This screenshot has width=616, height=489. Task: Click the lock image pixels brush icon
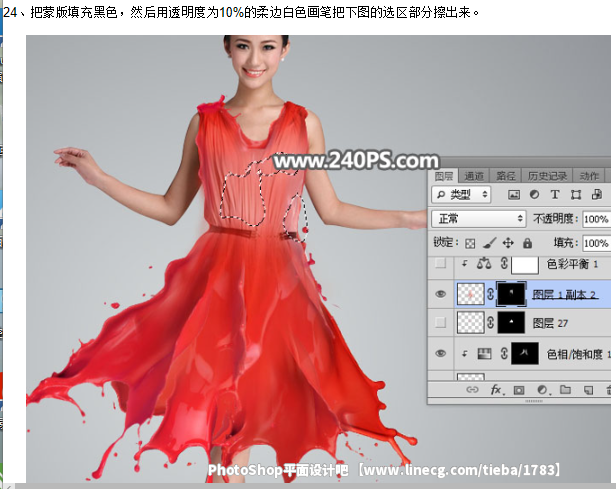(x=490, y=243)
